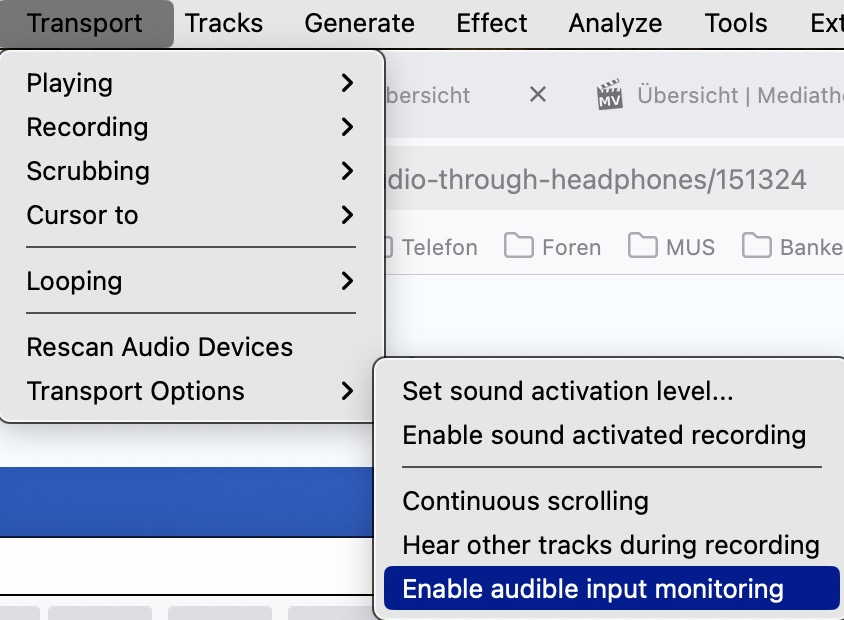Viewport: 844px width, 620px height.
Task: Expand the Cursor to submenu
Action: (x=190, y=215)
